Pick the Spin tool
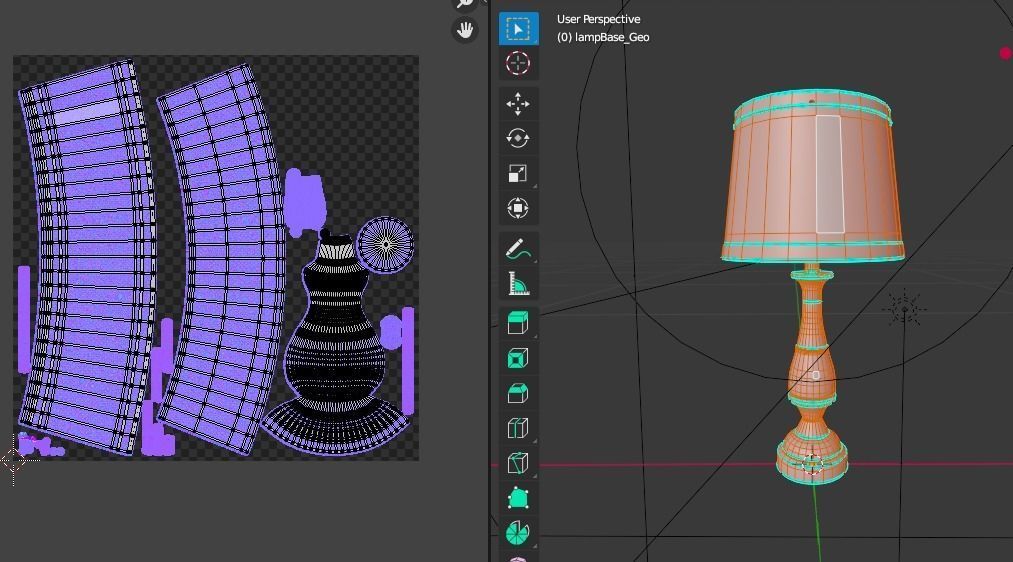 tap(518, 533)
